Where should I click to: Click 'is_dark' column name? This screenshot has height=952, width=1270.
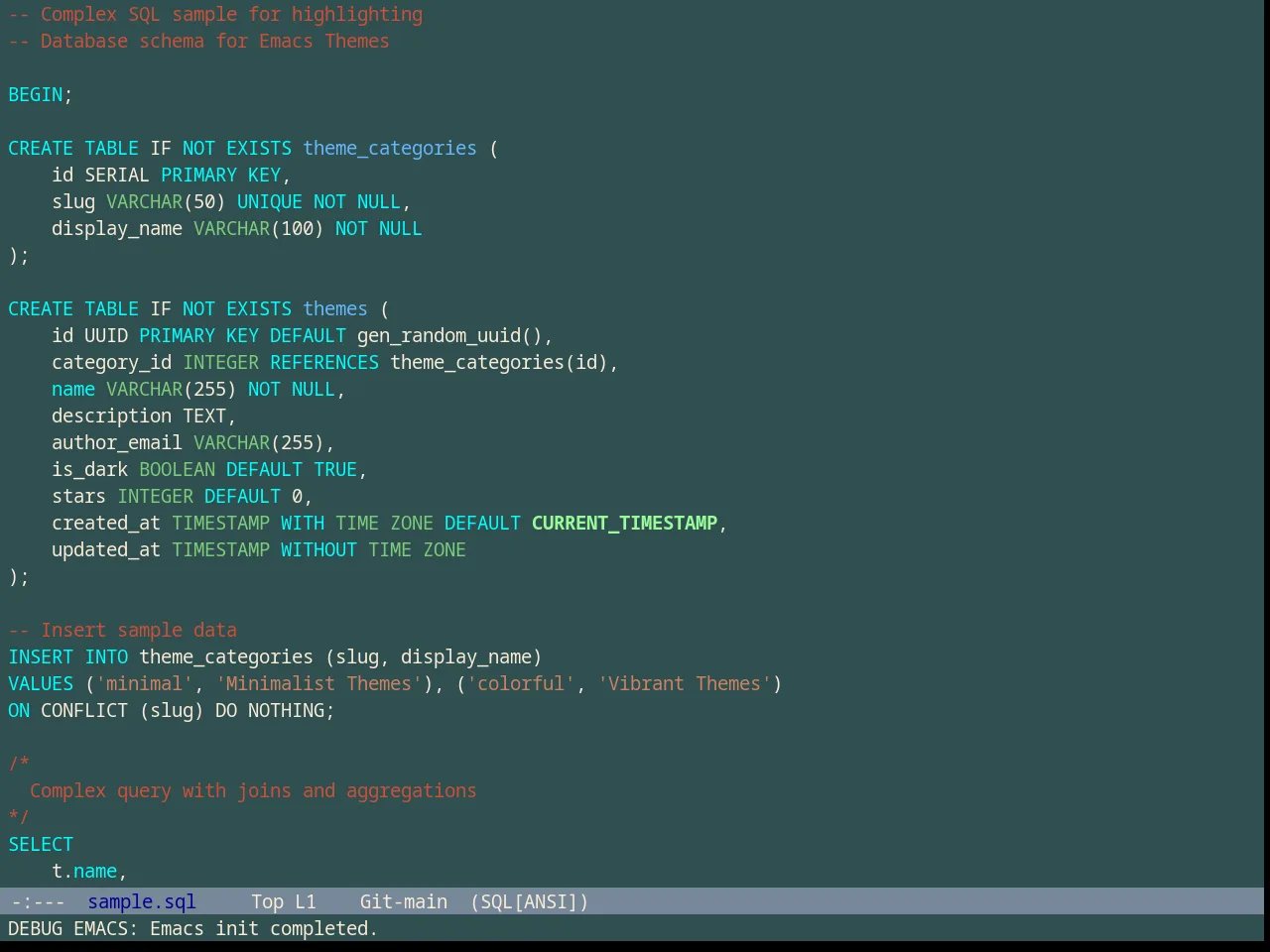(x=90, y=469)
